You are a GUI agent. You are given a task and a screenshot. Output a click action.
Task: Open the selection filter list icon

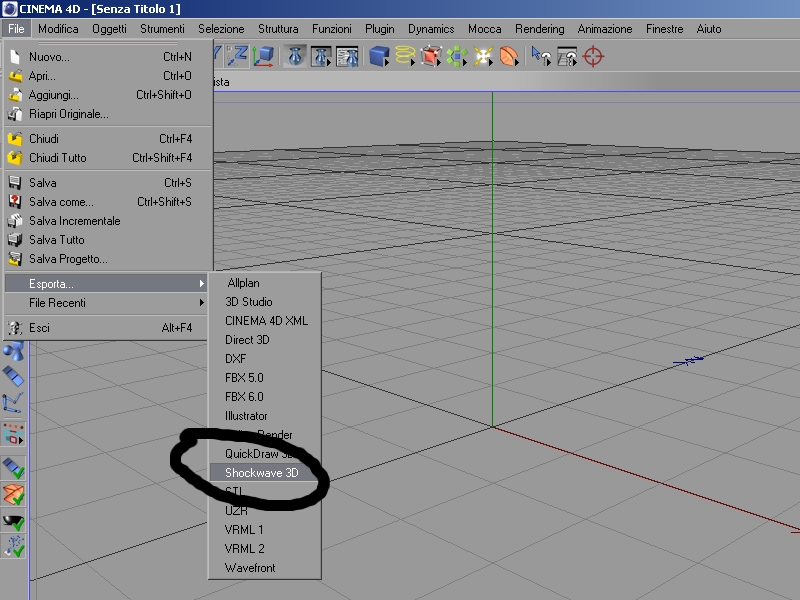567,56
